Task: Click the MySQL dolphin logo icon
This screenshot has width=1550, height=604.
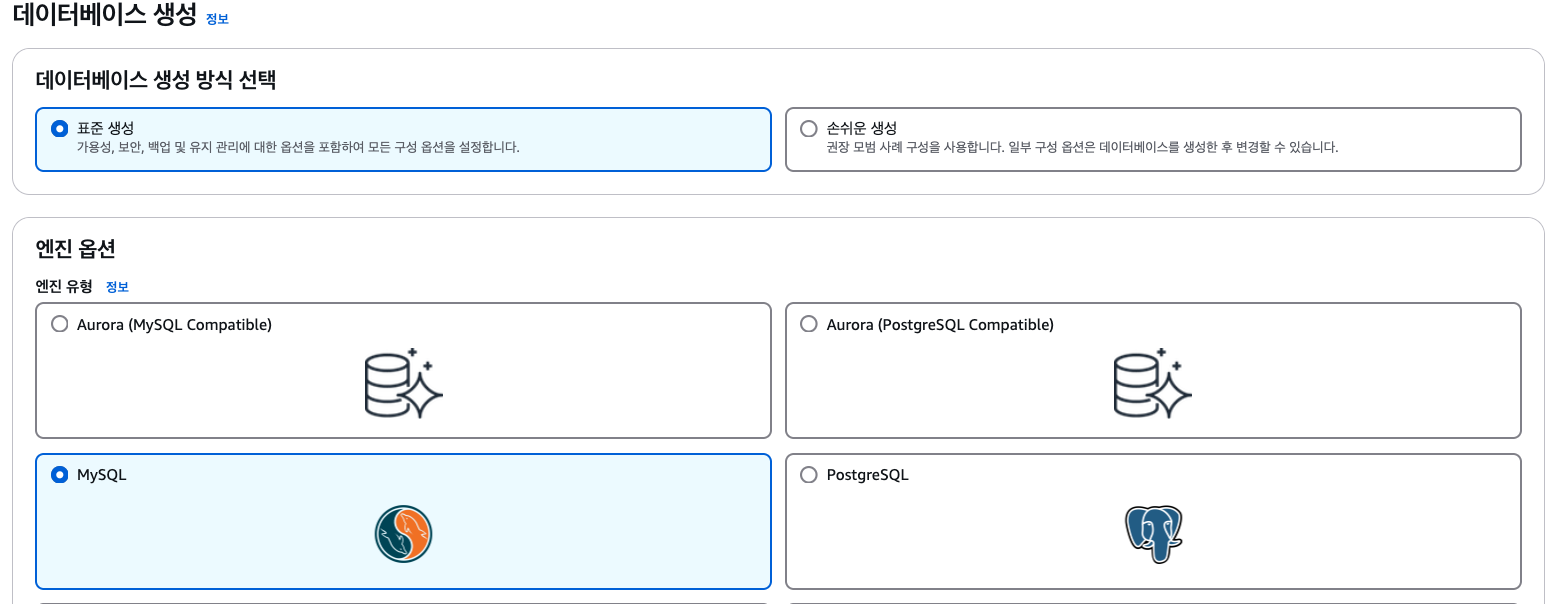Action: (x=403, y=535)
